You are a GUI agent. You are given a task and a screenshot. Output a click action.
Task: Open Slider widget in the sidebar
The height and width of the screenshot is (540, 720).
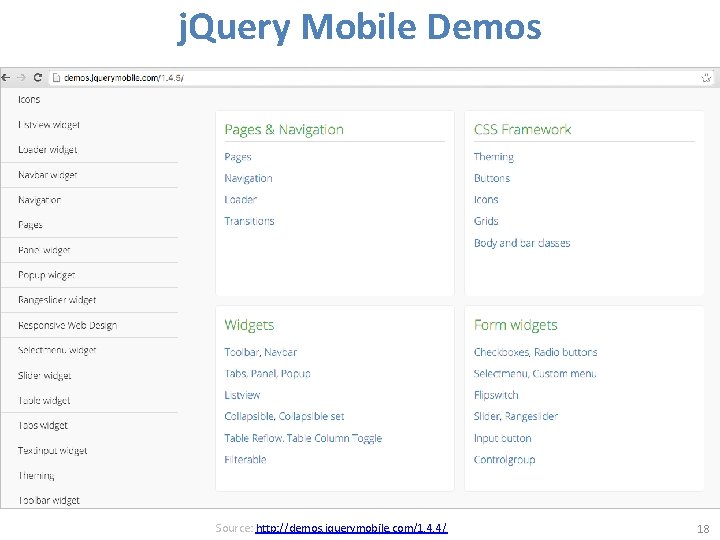(45, 375)
